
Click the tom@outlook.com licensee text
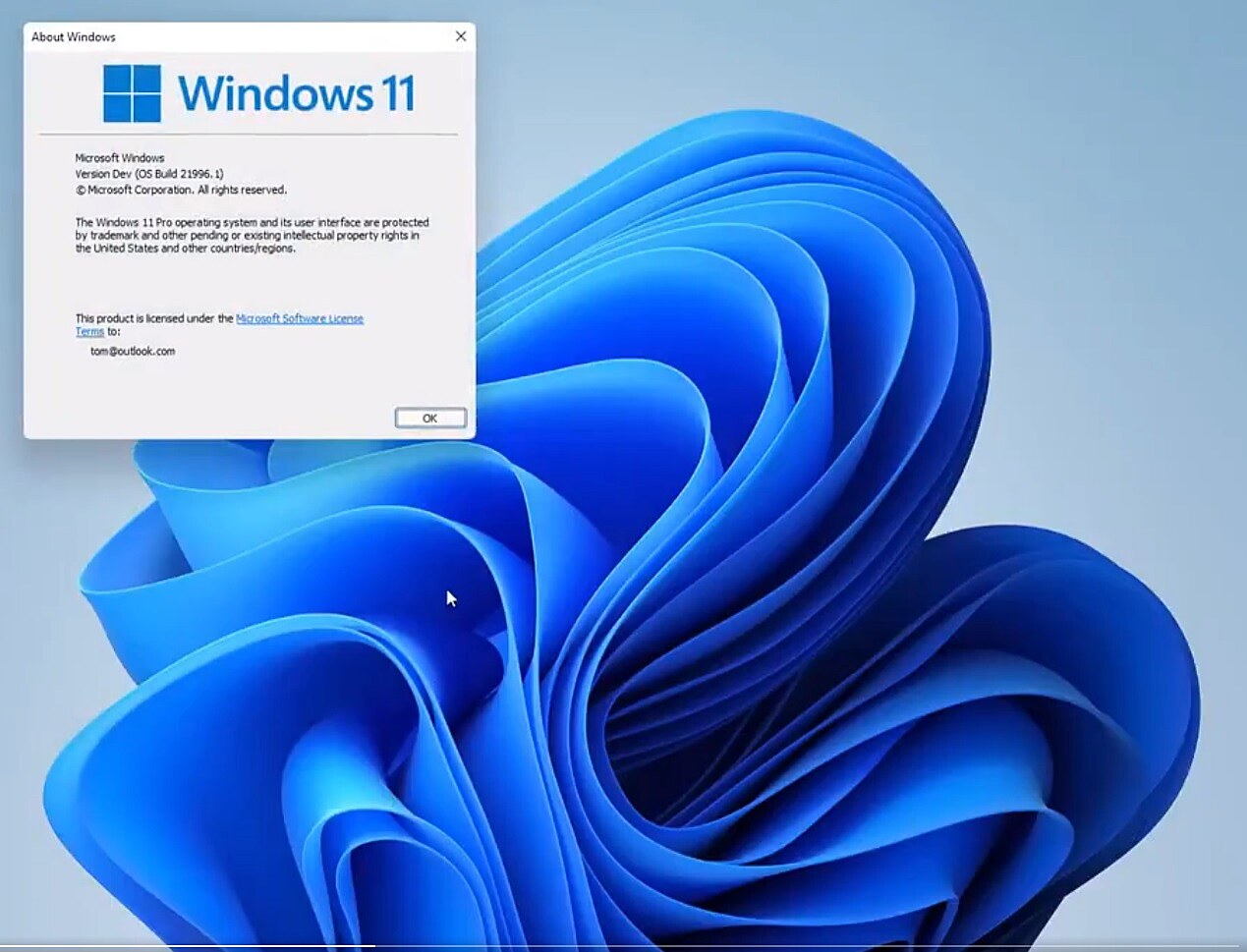tap(133, 351)
